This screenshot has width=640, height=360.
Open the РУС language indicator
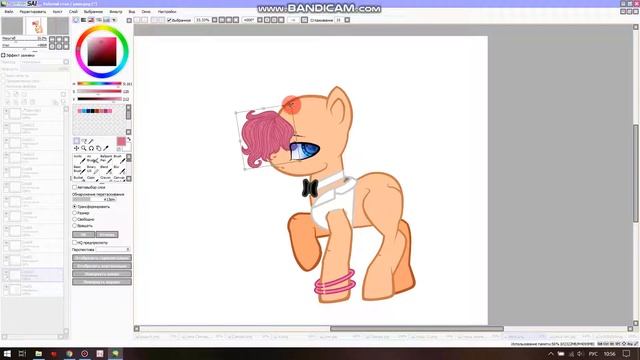pos(593,354)
